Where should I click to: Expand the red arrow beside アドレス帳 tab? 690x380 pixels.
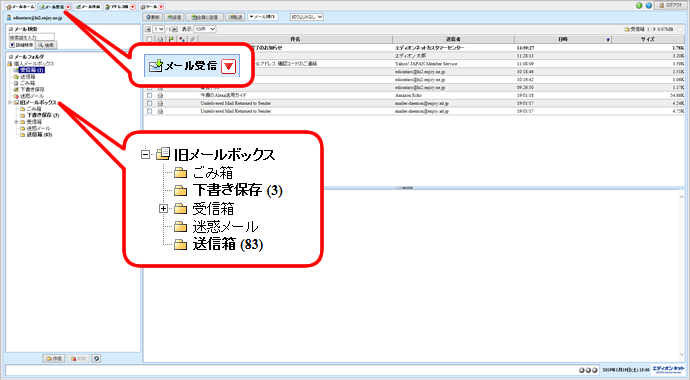(133, 7)
